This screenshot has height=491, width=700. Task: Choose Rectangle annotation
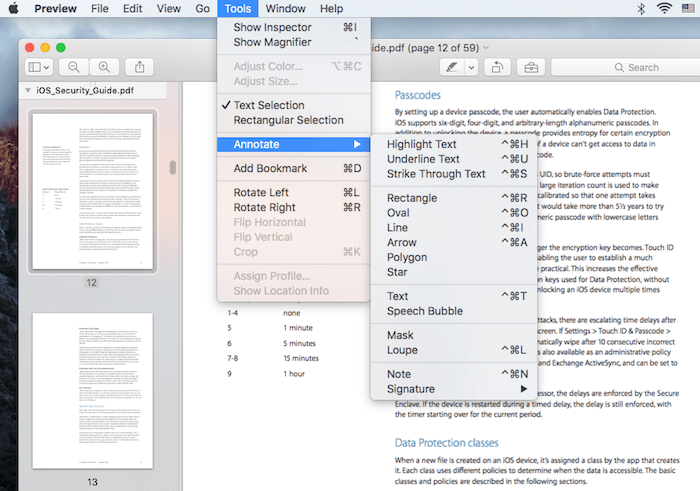click(x=454, y=198)
